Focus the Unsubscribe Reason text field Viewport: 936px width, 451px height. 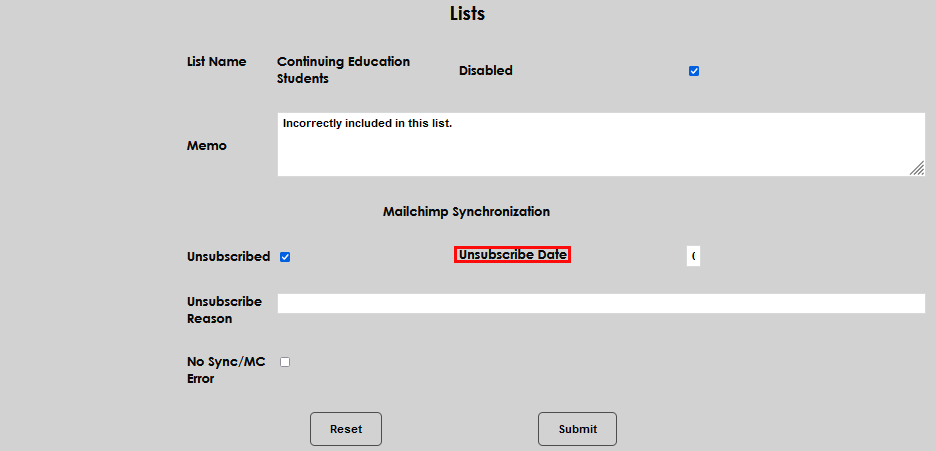tap(600, 304)
